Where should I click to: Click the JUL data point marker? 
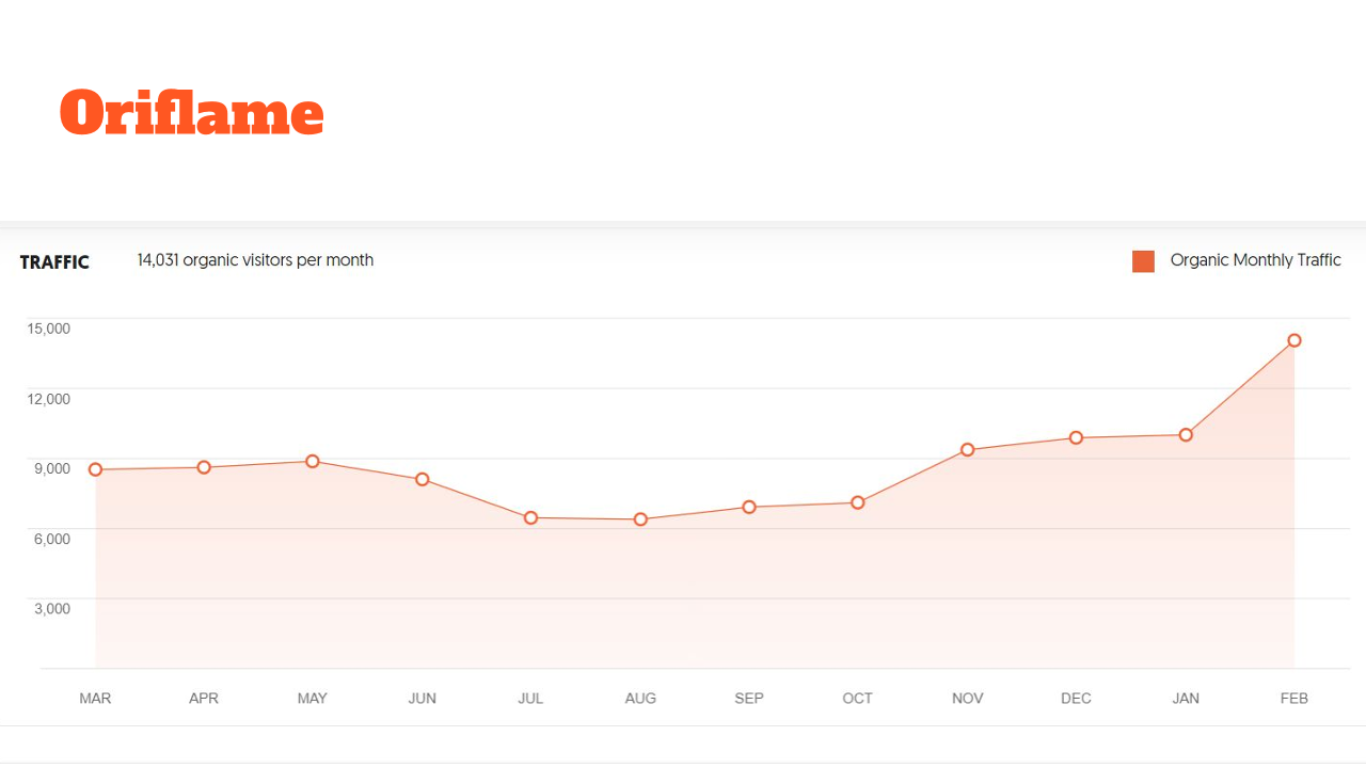pos(531,518)
